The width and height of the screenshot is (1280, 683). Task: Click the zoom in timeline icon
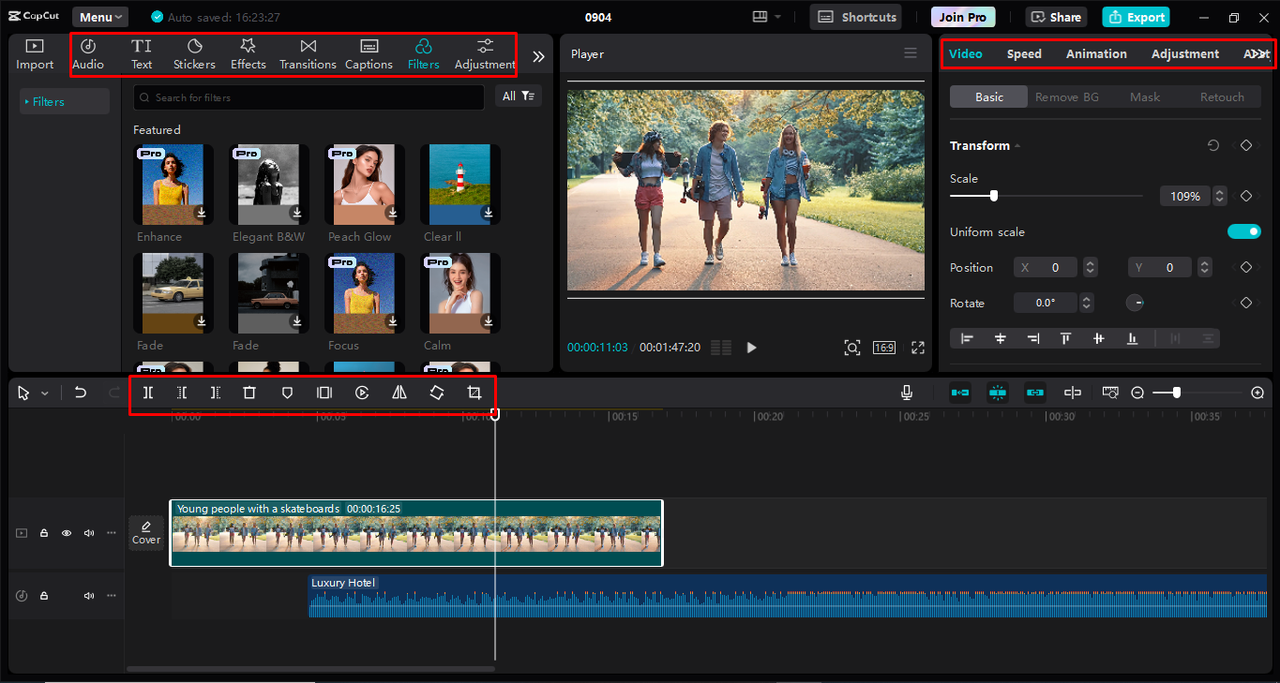point(1258,393)
